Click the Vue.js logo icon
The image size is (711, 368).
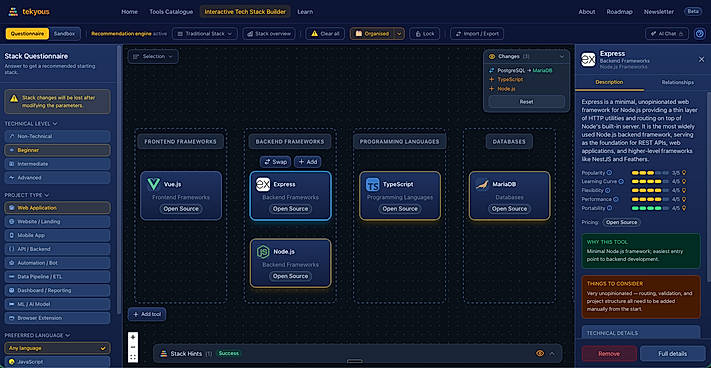tap(154, 184)
